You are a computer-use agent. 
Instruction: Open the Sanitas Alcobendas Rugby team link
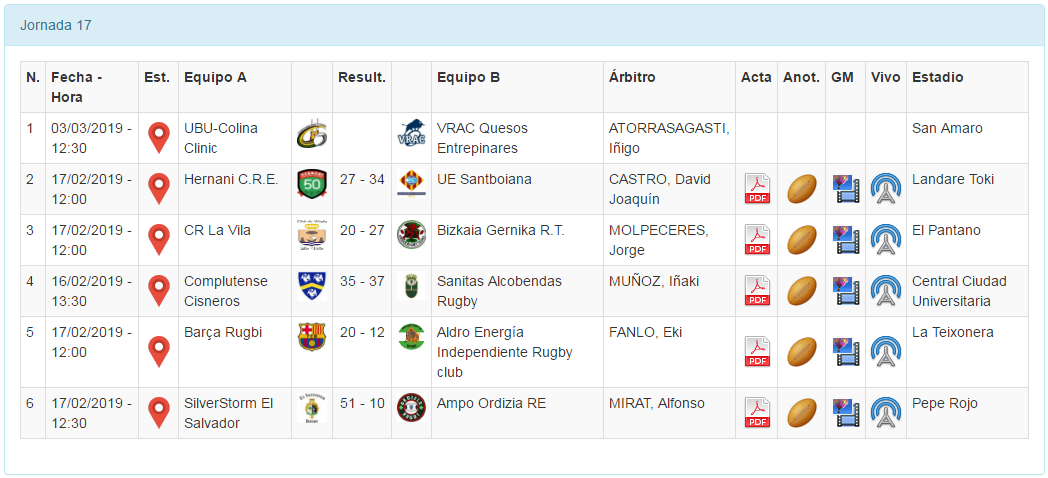[499, 291]
